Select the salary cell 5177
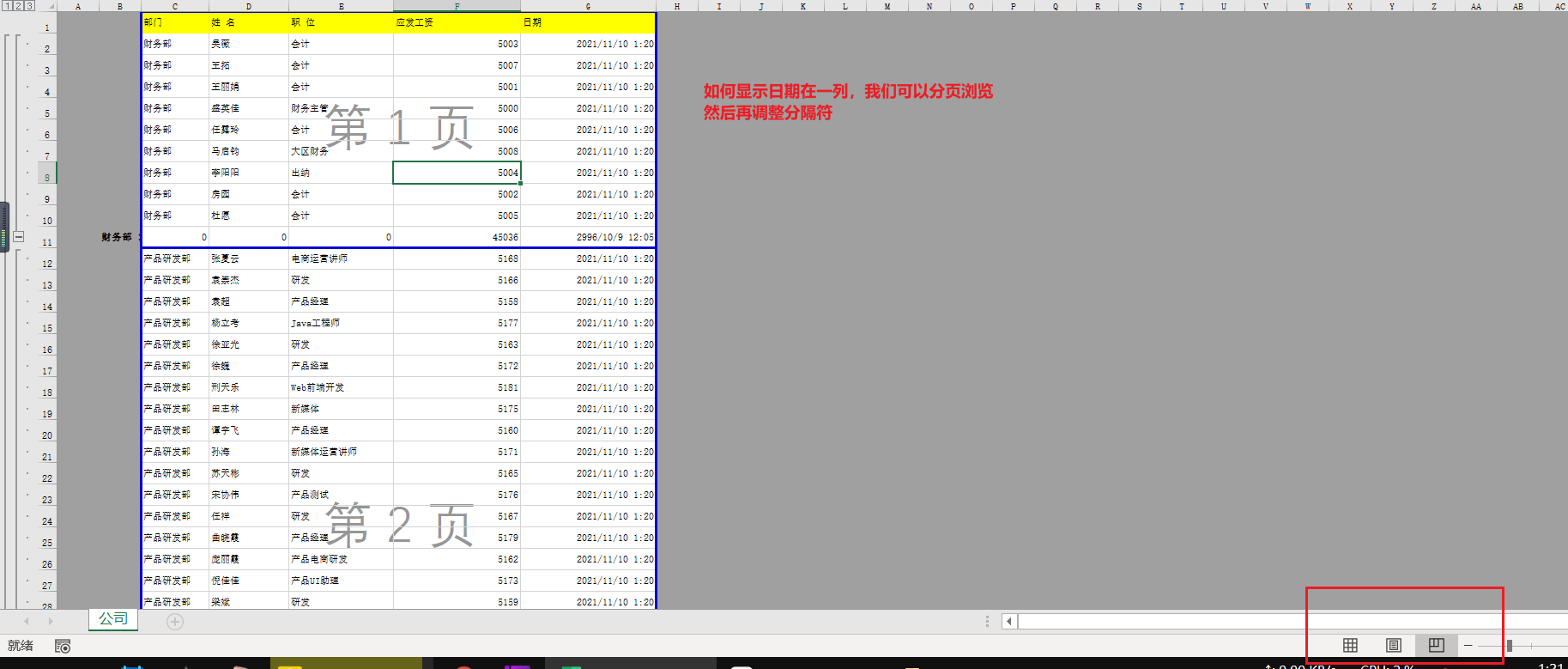The width and height of the screenshot is (1568, 669). pos(457,323)
